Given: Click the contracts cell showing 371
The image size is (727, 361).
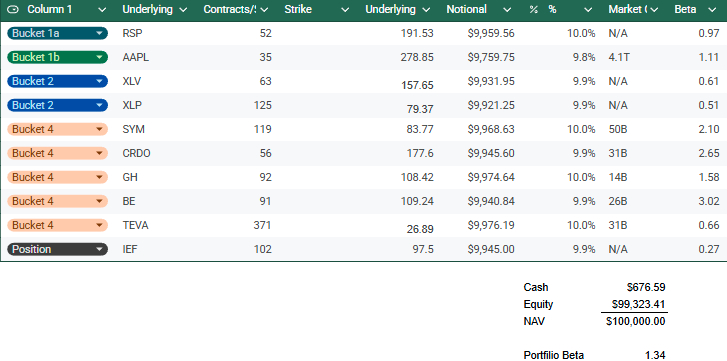Looking at the screenshot, I should coord(262,226).
